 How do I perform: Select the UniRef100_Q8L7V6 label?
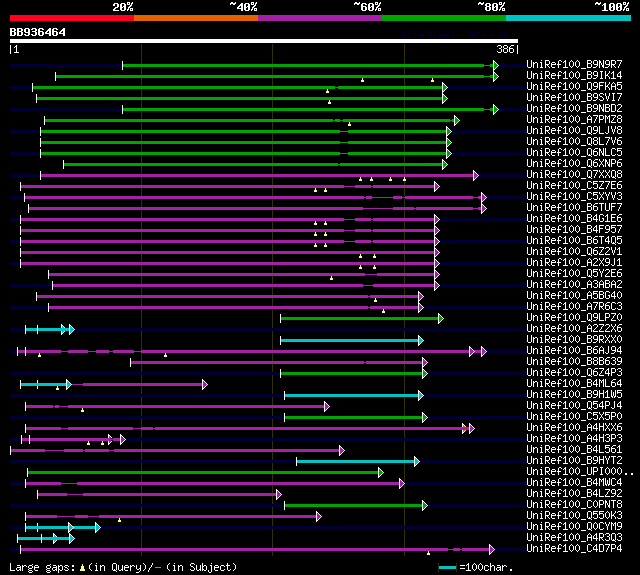point(574,142)
